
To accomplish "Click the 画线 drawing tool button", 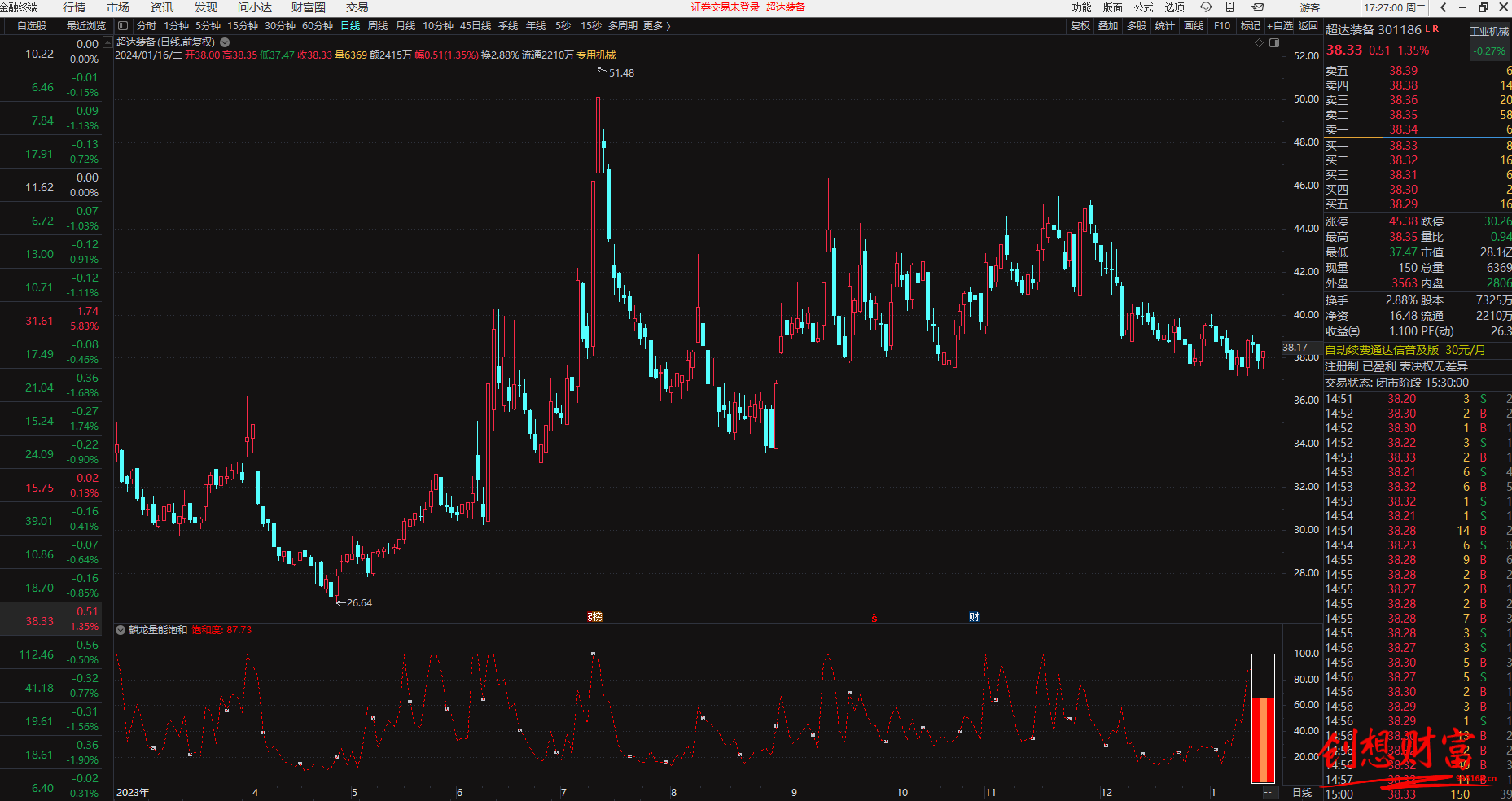I will tap(1194, 26).
